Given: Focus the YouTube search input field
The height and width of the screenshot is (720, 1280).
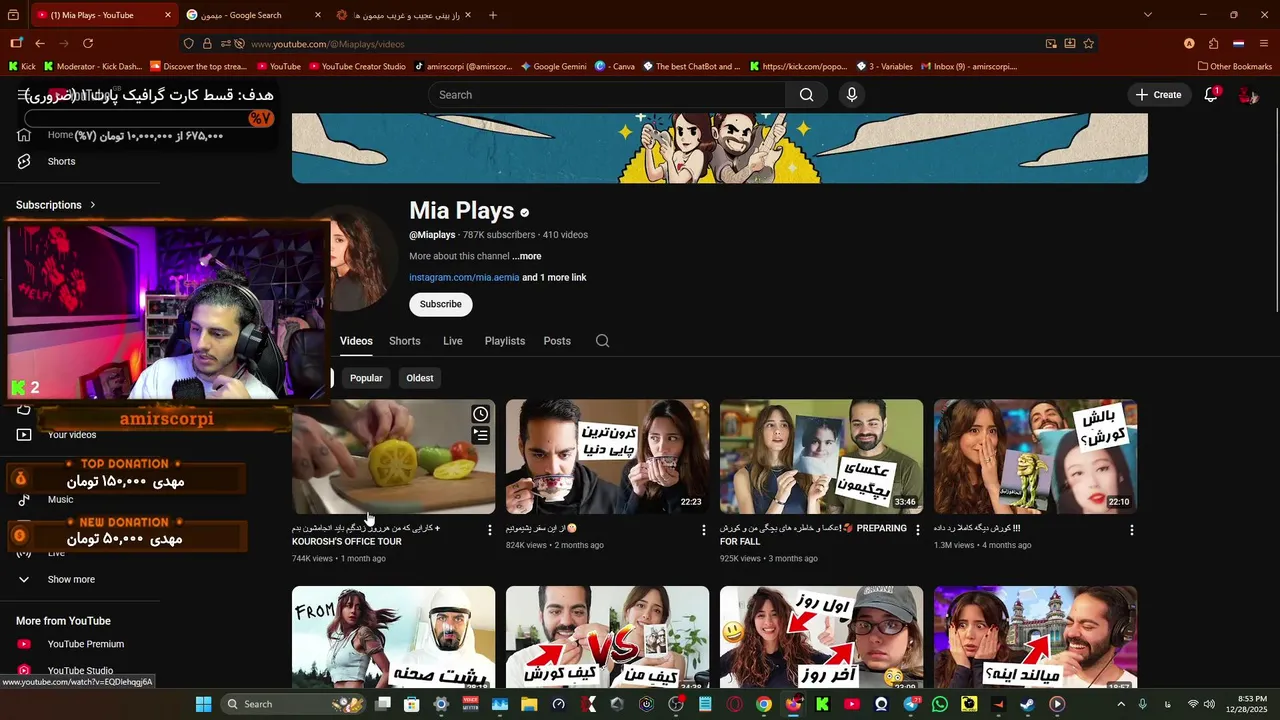Looking at the screenshot, I should tap(607, 95).
